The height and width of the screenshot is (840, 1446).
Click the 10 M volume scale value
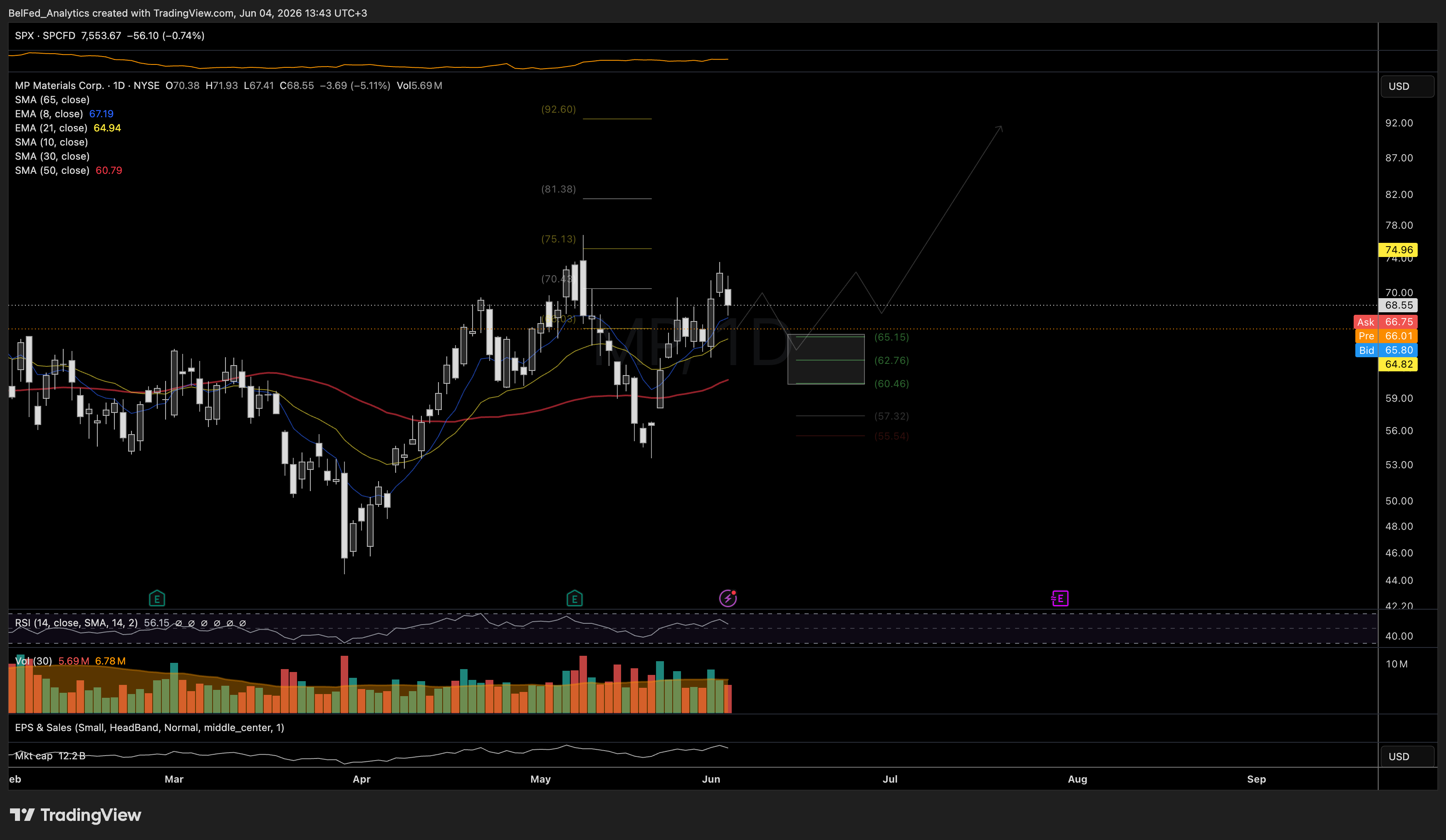(1396, 664)
